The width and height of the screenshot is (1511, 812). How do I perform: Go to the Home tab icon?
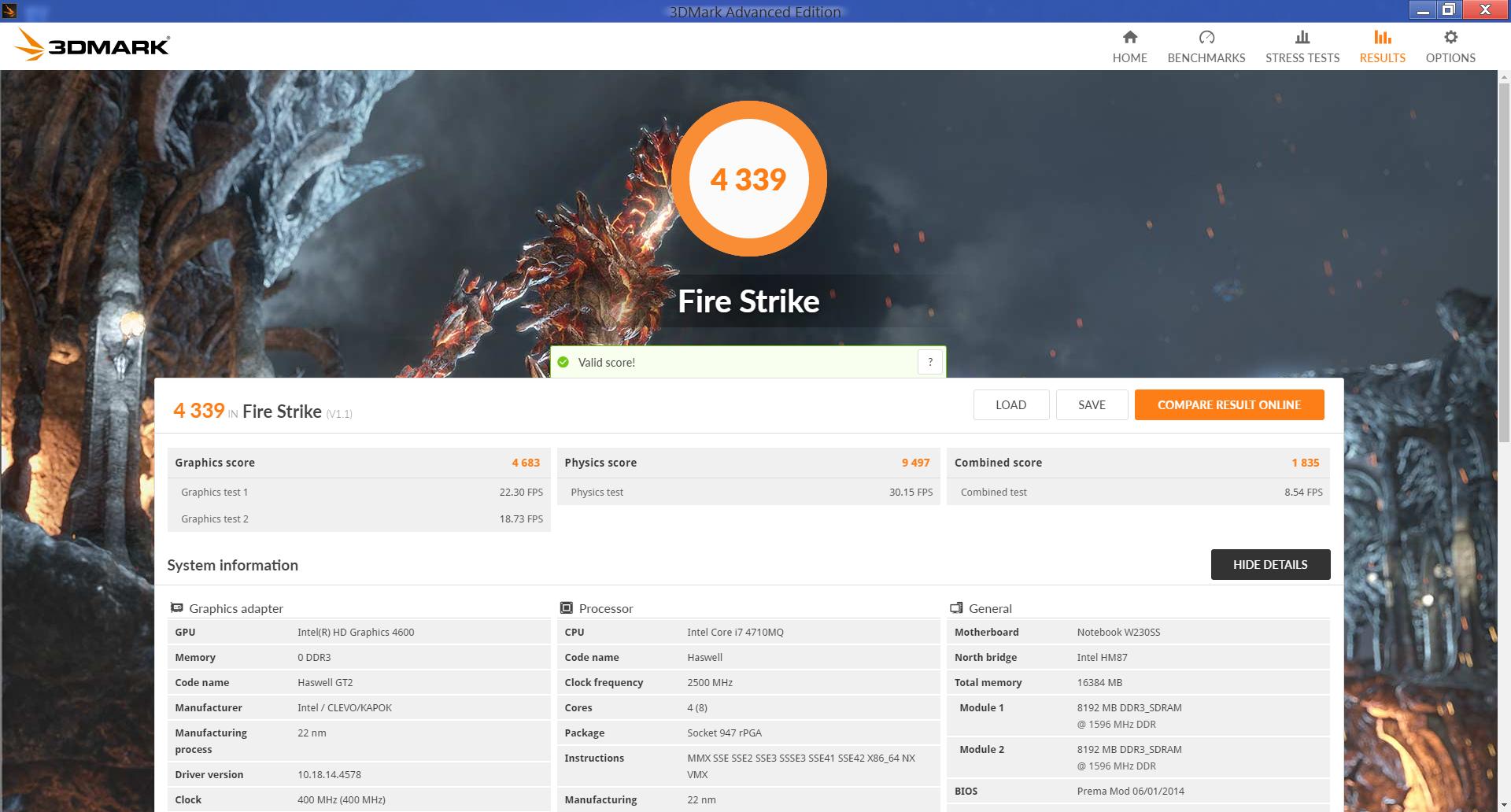pyautogui.click(x=1129, y=37)
